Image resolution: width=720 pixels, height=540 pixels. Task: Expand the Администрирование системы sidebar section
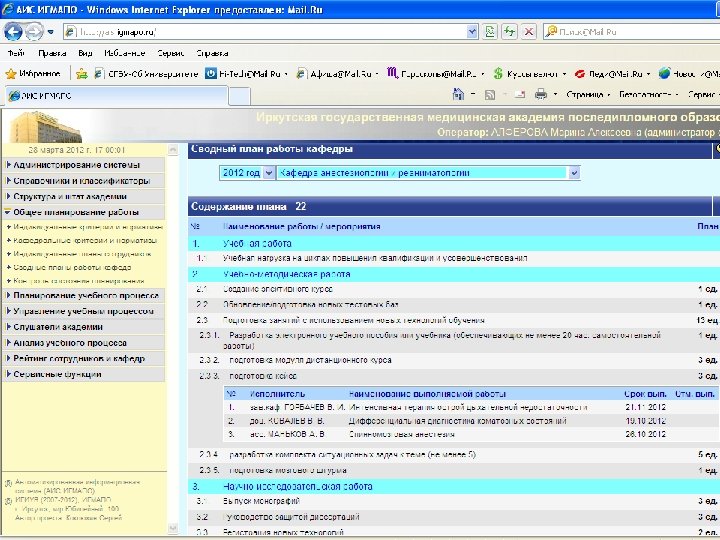[x=77, y=164]
